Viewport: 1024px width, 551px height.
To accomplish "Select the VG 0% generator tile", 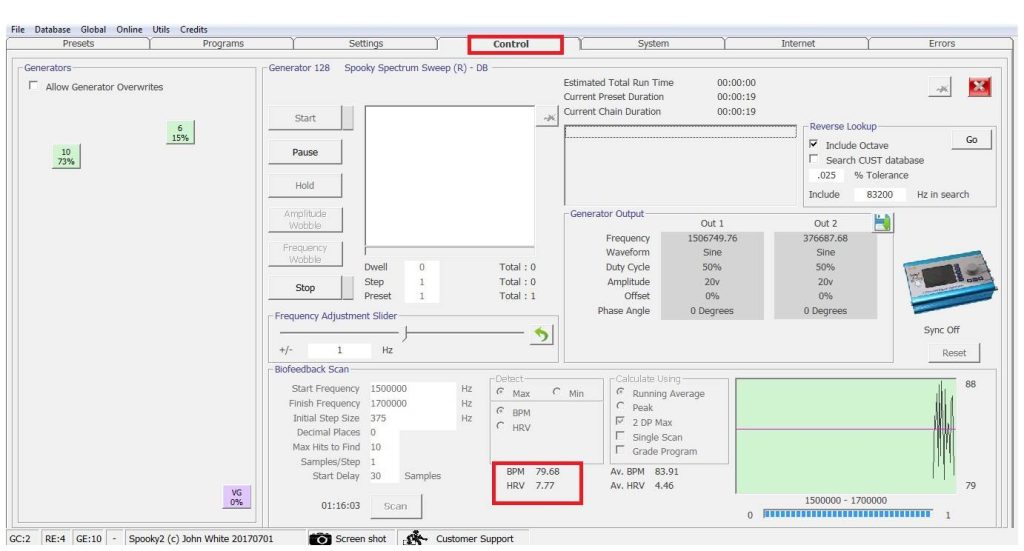I will [x=236, y=497].
